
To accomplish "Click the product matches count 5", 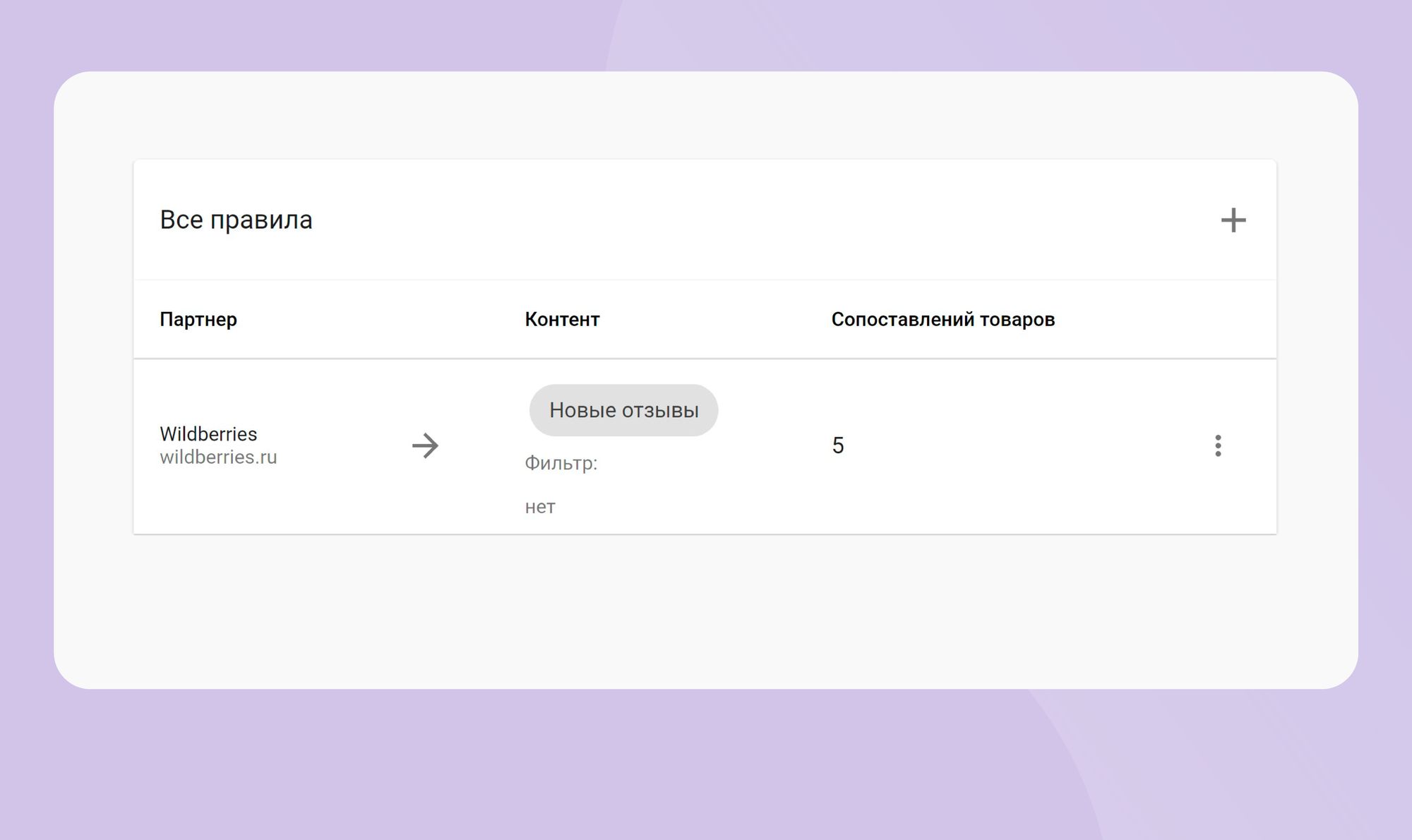I will (x=838, y=445).
